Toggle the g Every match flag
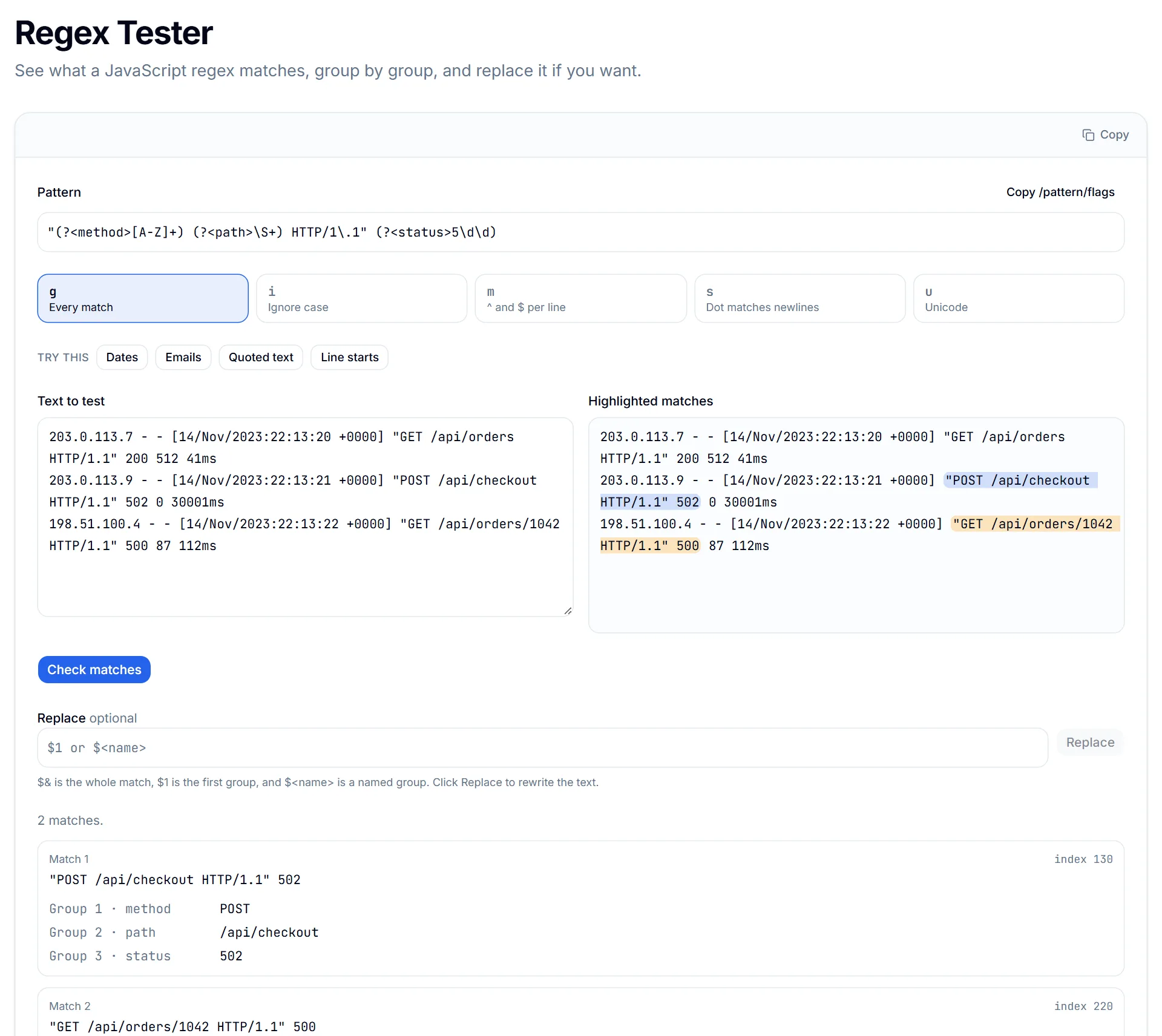The image size is (1162, 1036). tap(143, 298)
